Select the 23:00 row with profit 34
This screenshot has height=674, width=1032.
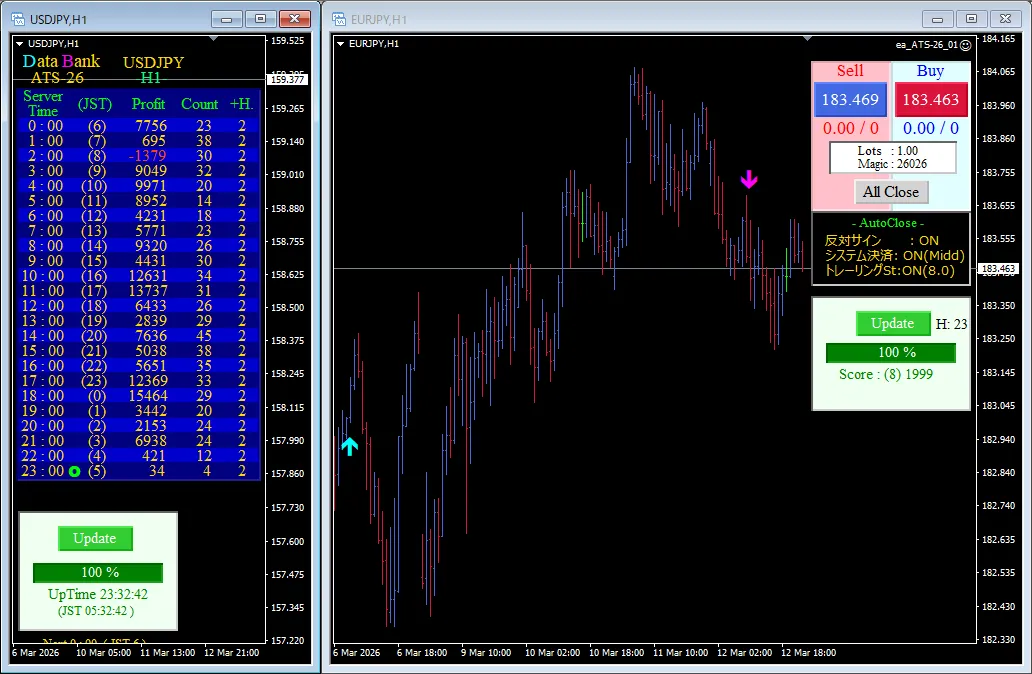(x=138, y=471)
